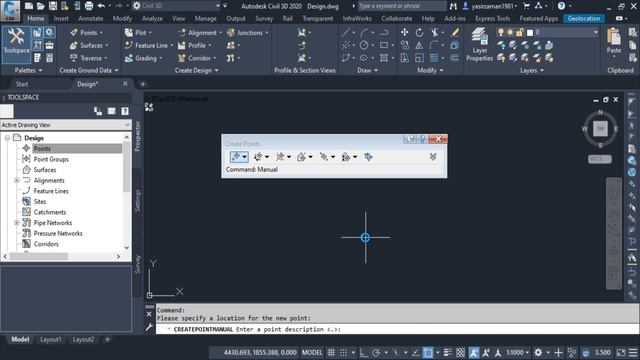Open the Help question mark icon
Image resolution: width=640 pixels, height=360 pixels.
562,6
